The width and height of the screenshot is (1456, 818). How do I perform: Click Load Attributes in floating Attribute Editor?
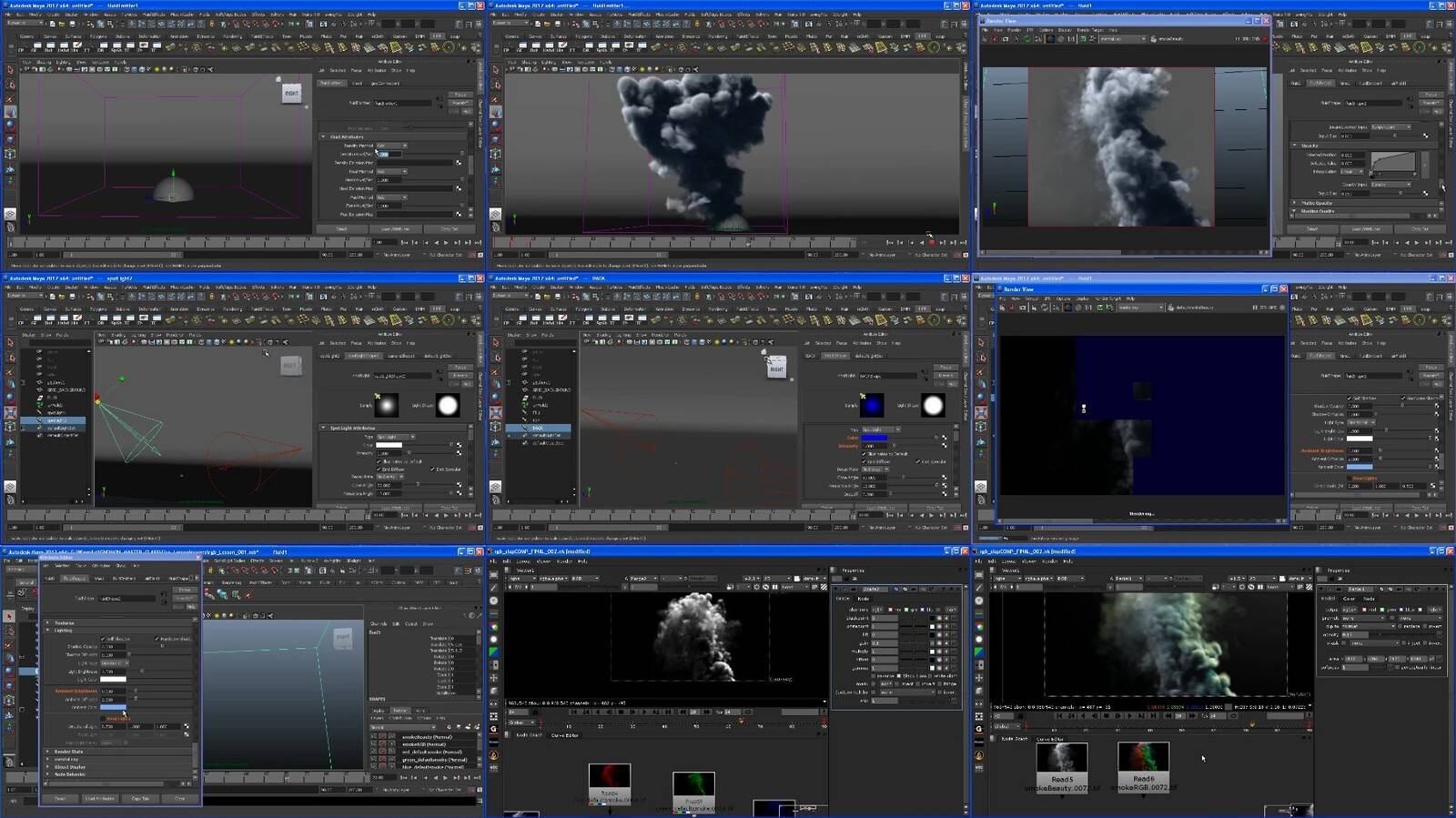[99, 798]
